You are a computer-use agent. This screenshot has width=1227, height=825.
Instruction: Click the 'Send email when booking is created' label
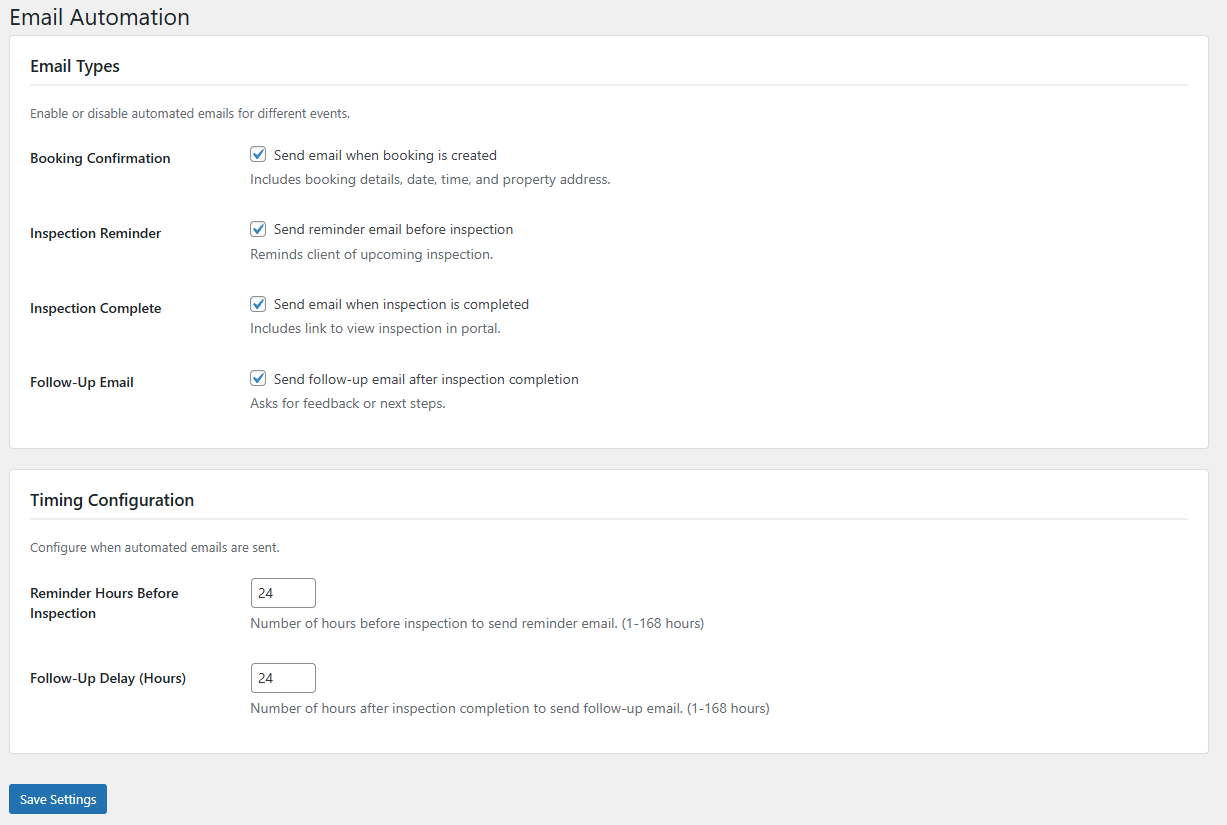385,155
